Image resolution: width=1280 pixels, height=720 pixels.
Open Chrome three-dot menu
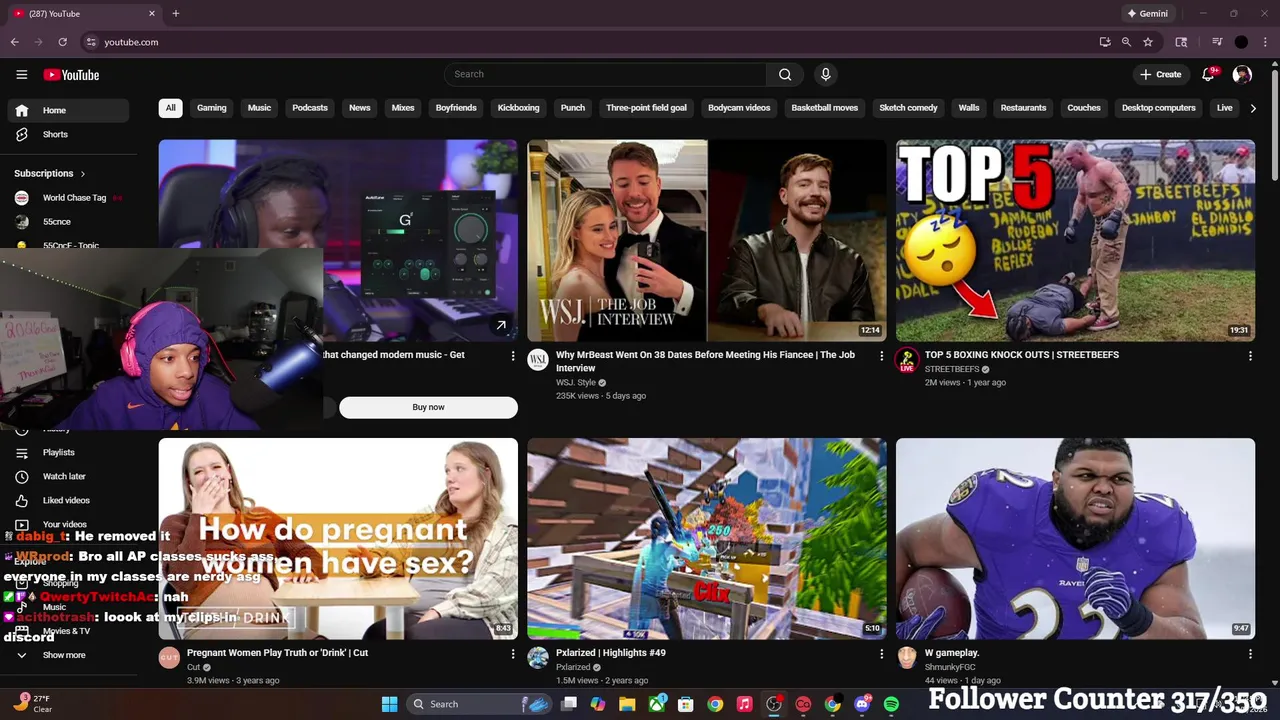(1265, 42)
